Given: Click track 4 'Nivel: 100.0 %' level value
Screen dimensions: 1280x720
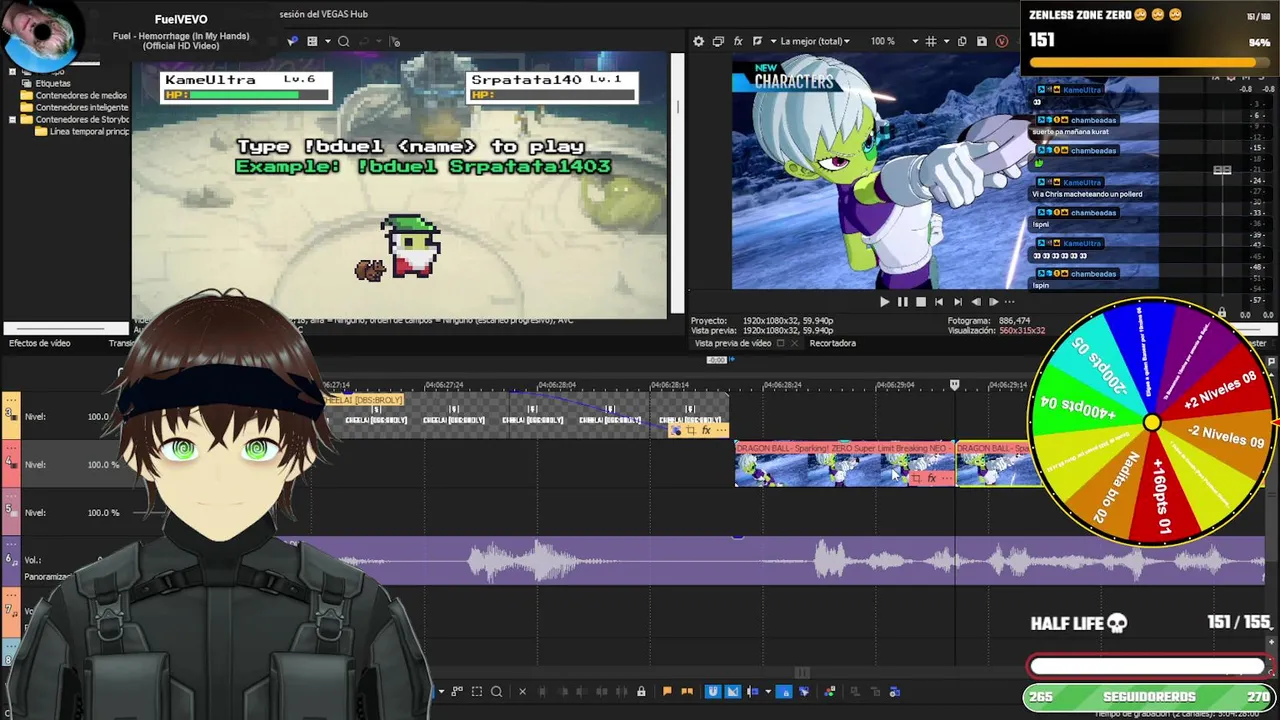Looking at the screenshot, I should pyautogui.click(x=102, y=465).
